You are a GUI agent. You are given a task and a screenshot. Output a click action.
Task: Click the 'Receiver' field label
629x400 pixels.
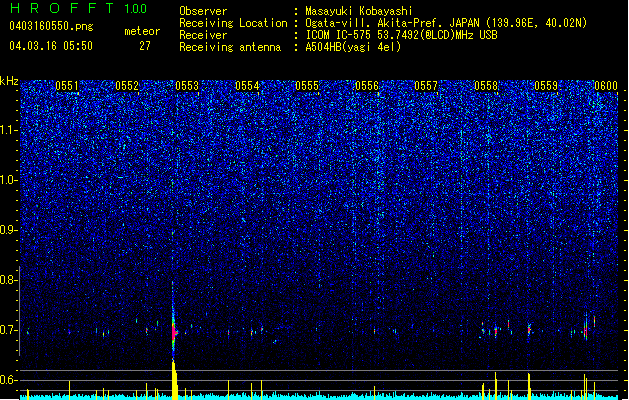pyautogui.click(x=203, y=35)
